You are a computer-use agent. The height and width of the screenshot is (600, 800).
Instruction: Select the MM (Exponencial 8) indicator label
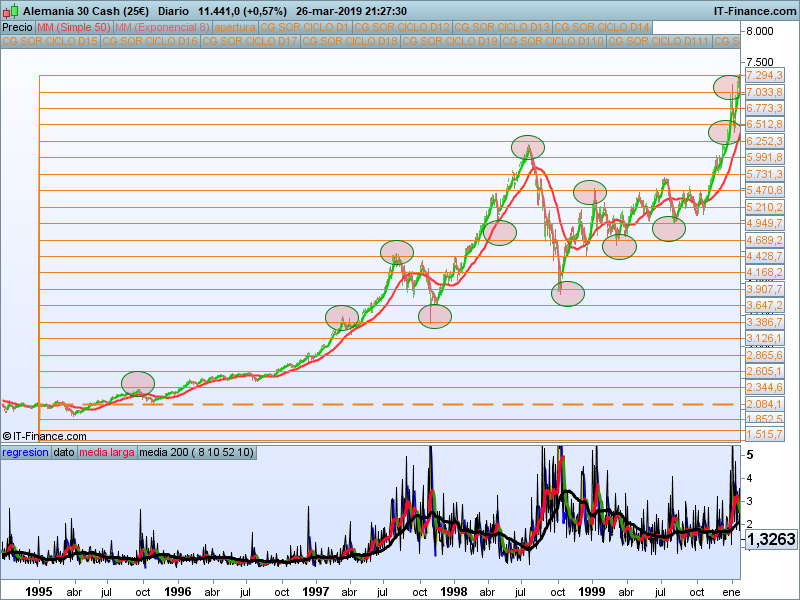(162, 27)
